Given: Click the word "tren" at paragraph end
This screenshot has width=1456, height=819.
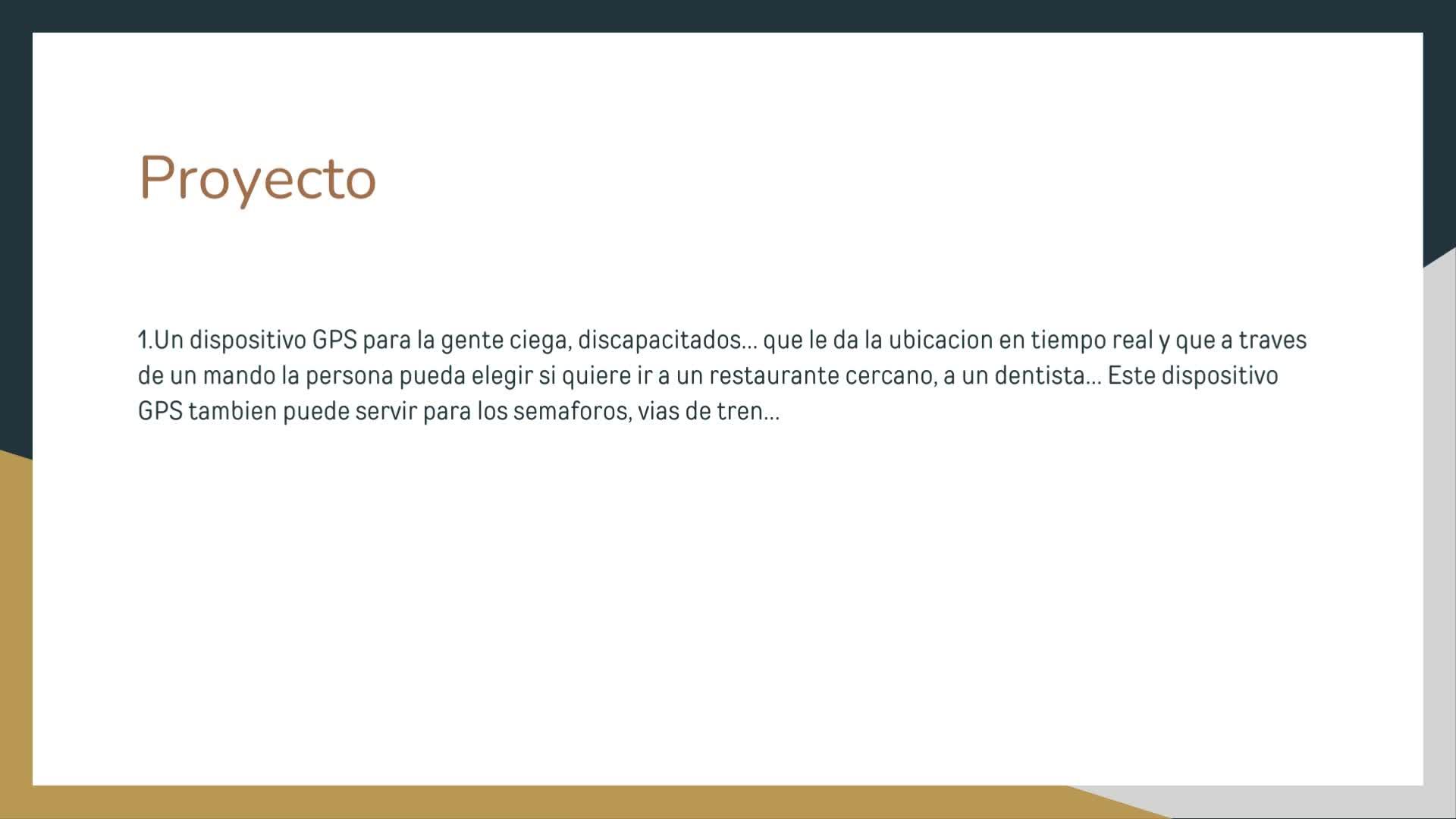Looking at the screenshot, I should pyautogui.click(x=739, y=411).
